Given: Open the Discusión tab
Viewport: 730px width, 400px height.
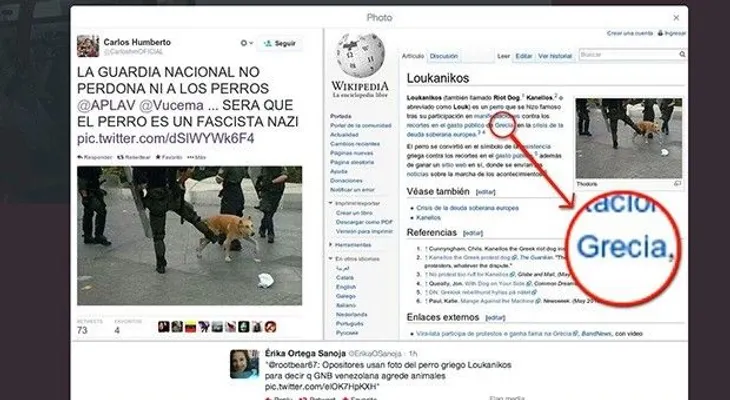Looking at the screenshot, I should tap(443, 56).
